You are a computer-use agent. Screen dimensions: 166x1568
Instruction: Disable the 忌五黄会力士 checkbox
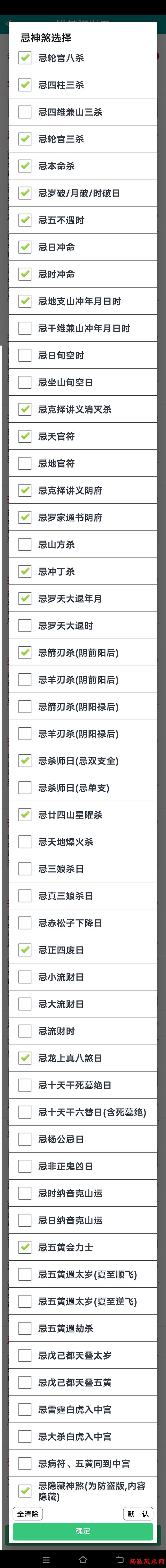(25, 1246)
